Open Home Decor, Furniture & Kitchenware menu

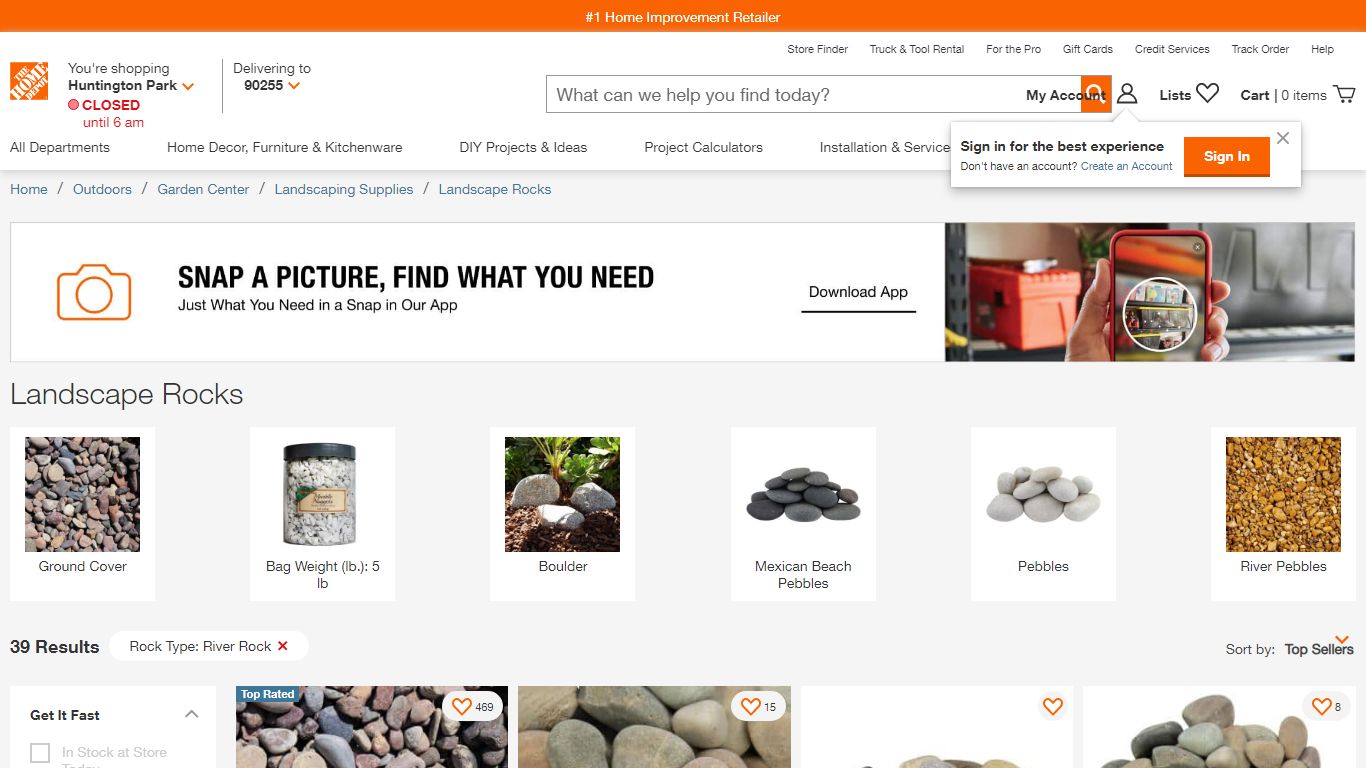[285, 147]
